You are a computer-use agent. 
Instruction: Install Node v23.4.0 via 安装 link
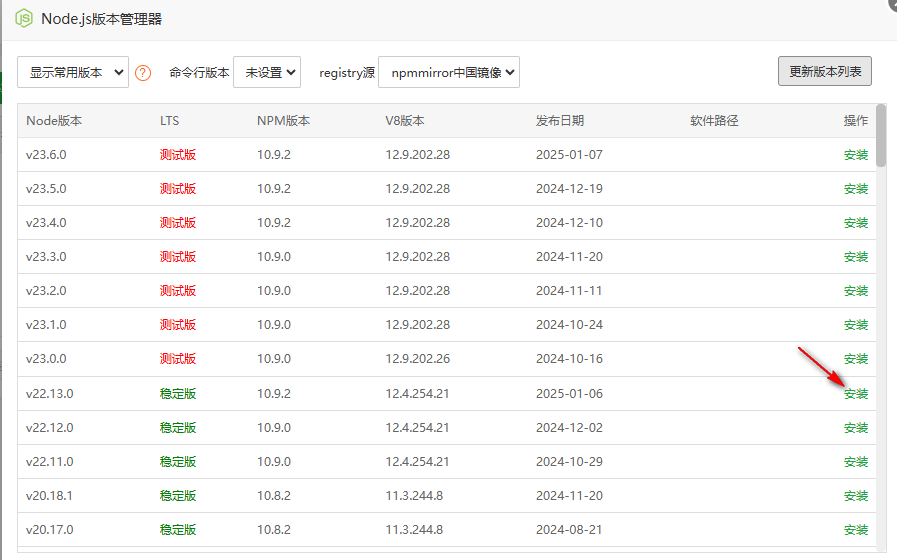click(856, 223)
